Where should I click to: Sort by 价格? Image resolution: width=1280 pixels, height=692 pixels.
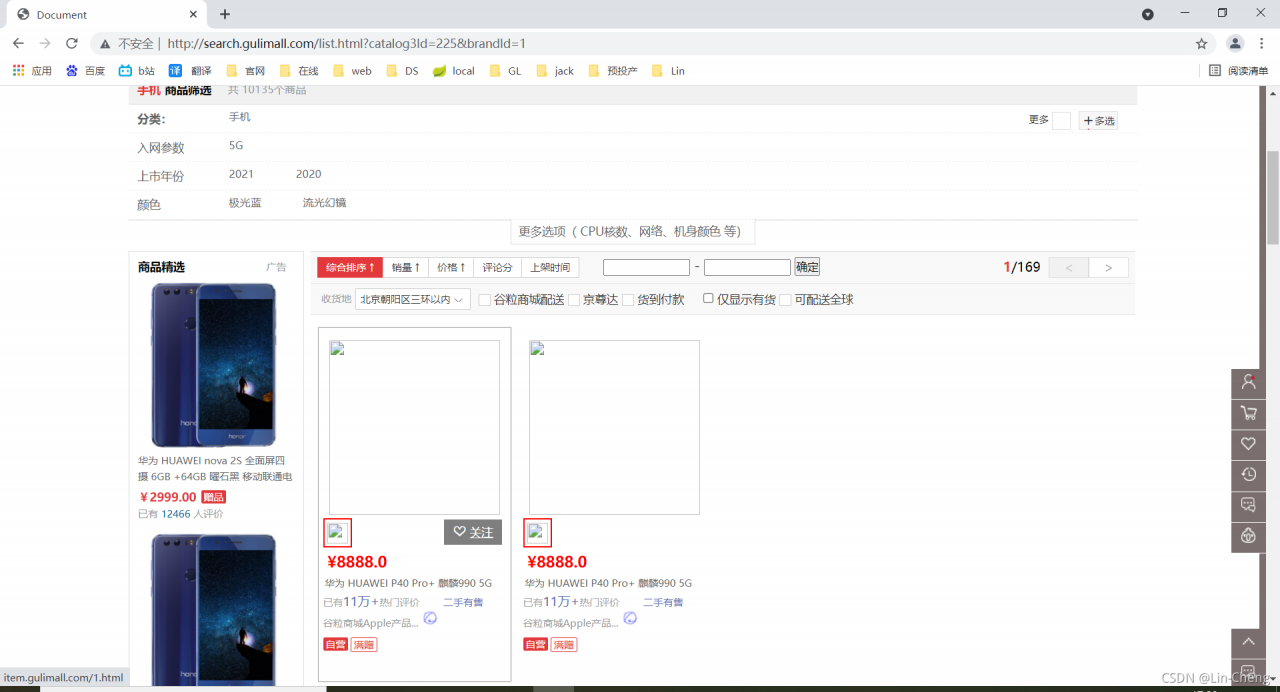coord(451,267)
